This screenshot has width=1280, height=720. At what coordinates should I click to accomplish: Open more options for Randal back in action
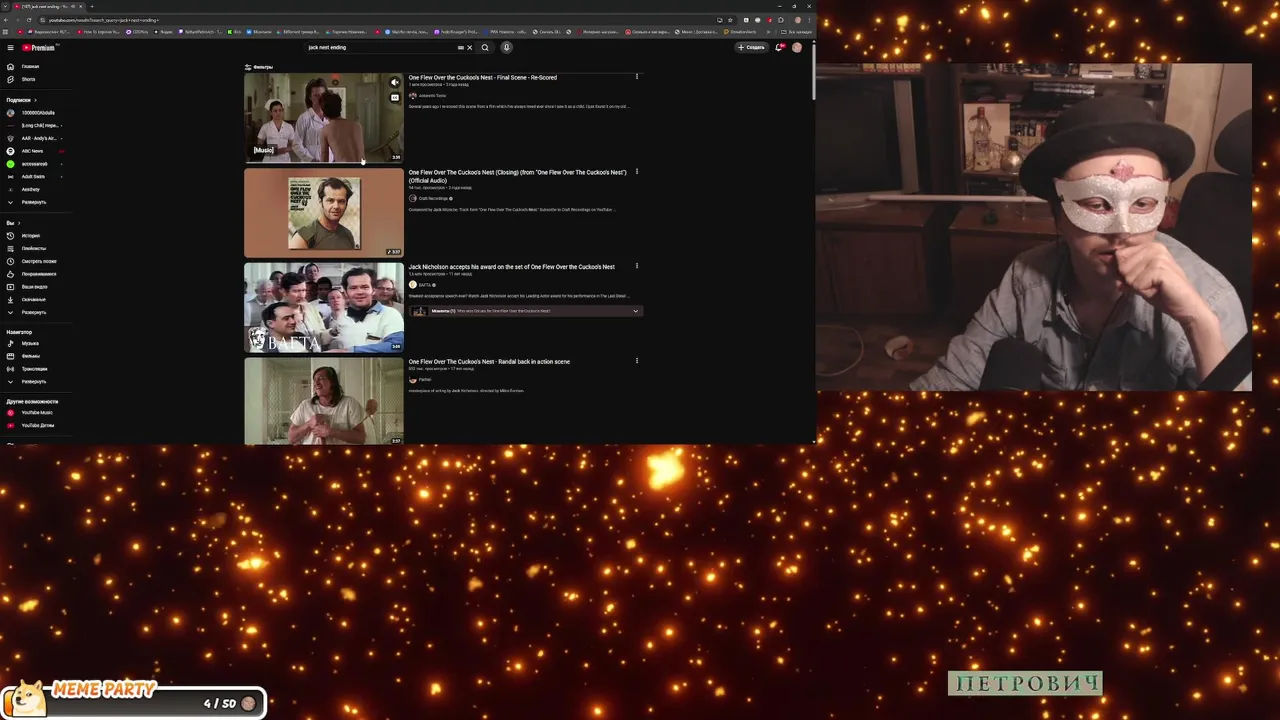coord(637,361)
